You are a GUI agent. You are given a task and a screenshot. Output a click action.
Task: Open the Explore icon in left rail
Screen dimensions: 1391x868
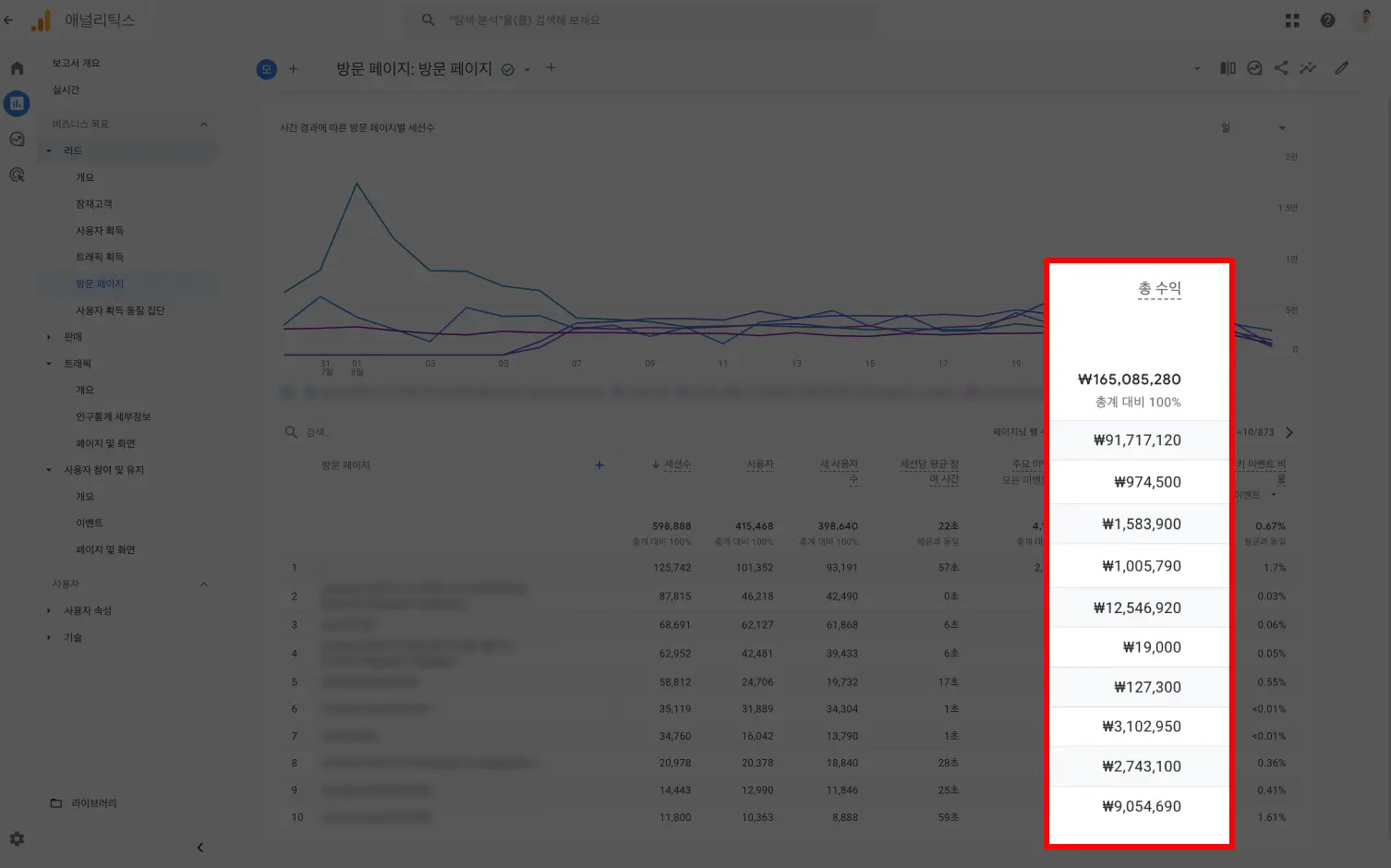[x=17, y=139]
